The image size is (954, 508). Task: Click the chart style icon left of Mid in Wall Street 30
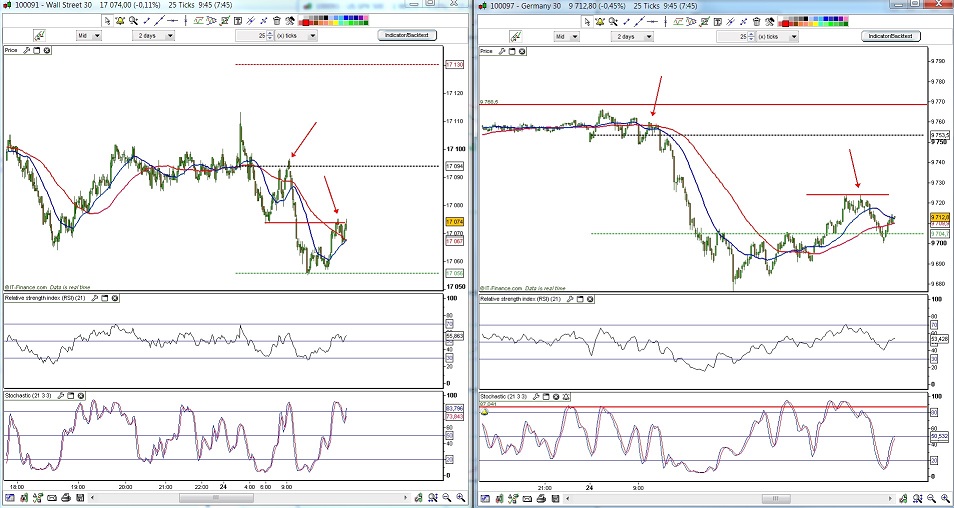coord(40,35)
